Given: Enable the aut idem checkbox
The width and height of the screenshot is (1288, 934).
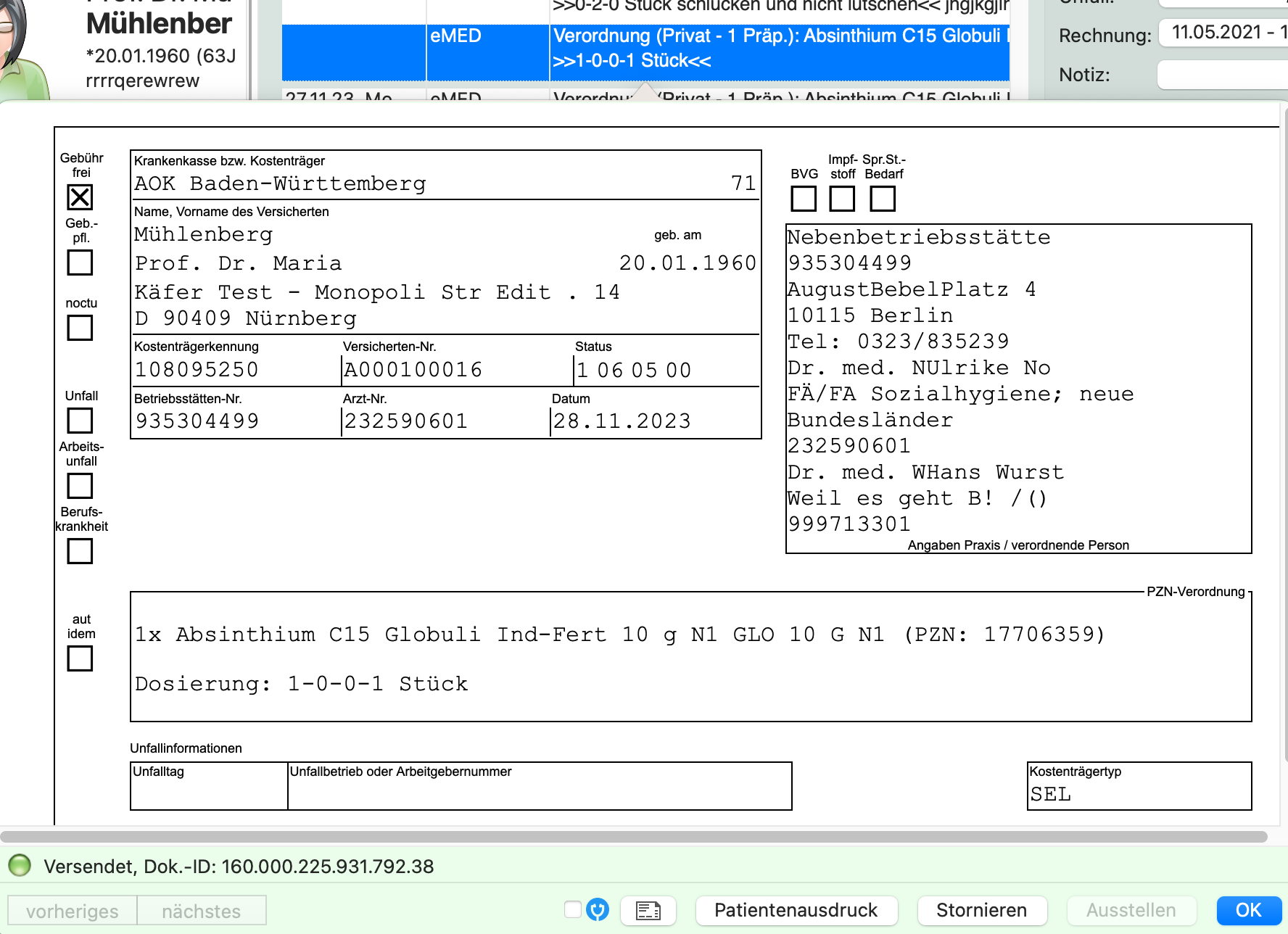Looking at the screenshot, I should coord(80,658).
